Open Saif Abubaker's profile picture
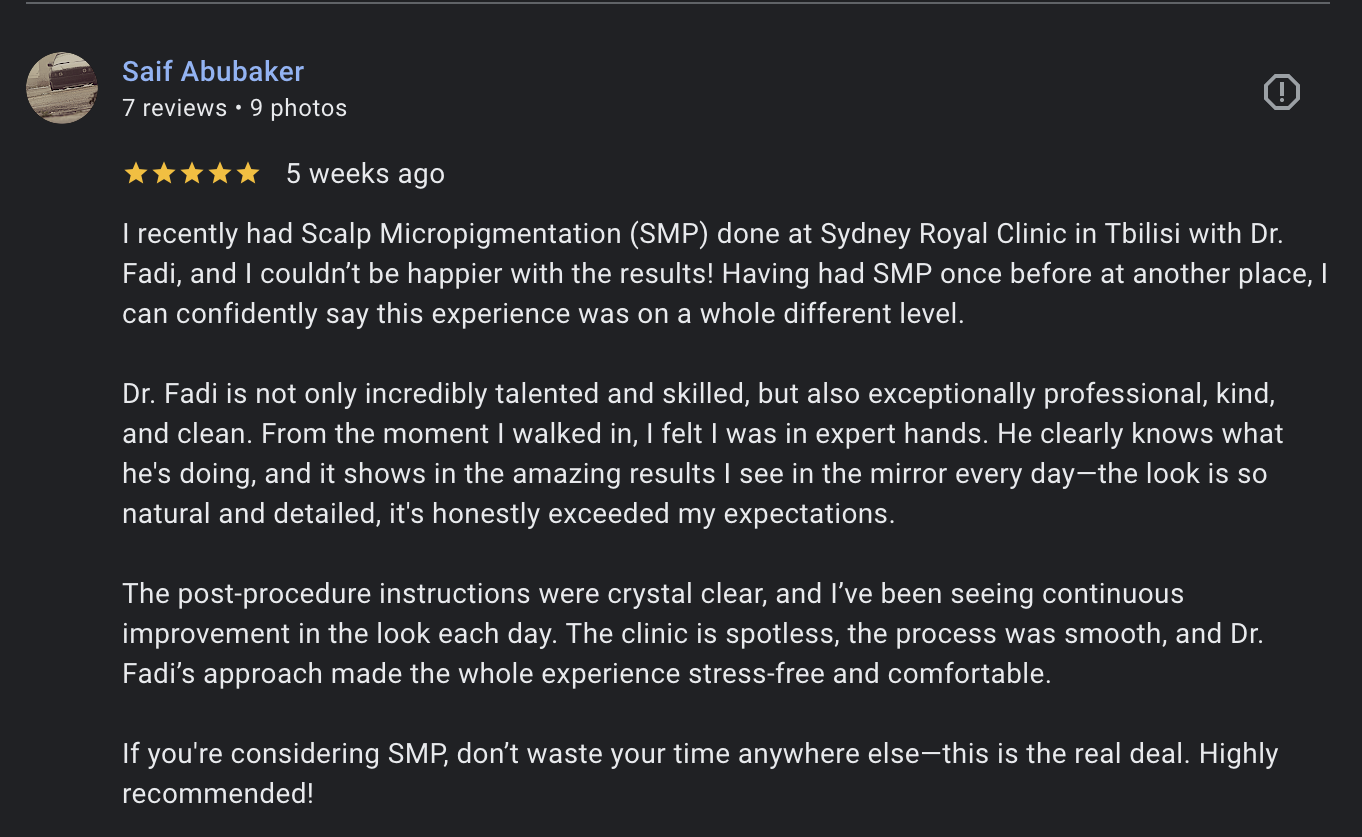The height and width of the screenshot is (837, 1362). (x=62, y=88)
